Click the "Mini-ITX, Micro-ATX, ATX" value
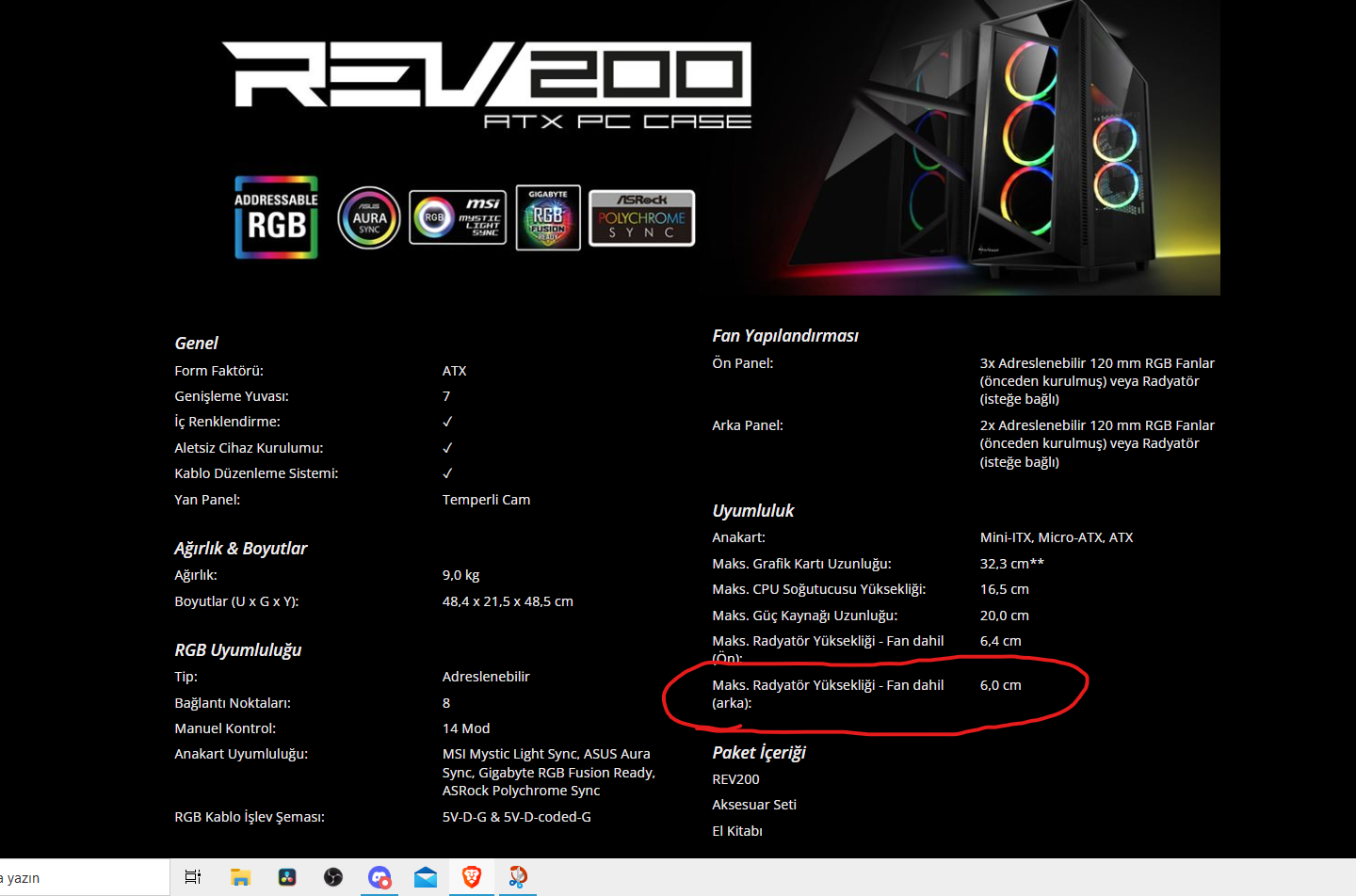This screenshot has width=1356, height=896. tap(1057, 537)
